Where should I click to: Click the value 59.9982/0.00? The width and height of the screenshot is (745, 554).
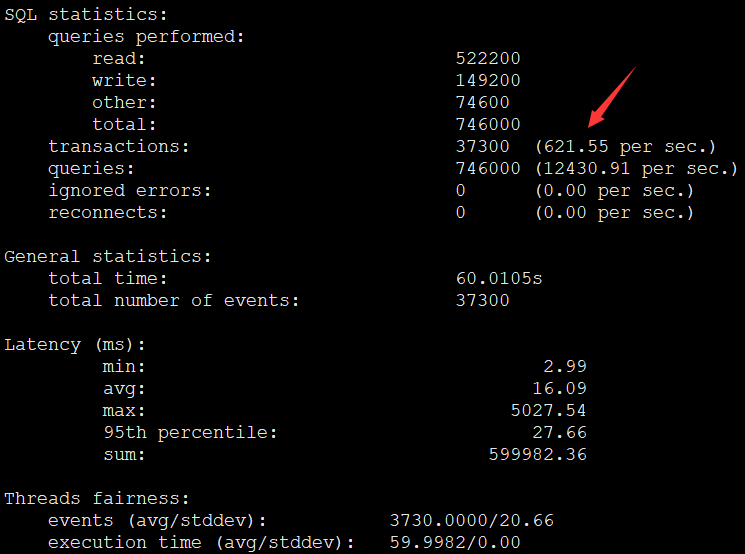click(x=455, y=543)
